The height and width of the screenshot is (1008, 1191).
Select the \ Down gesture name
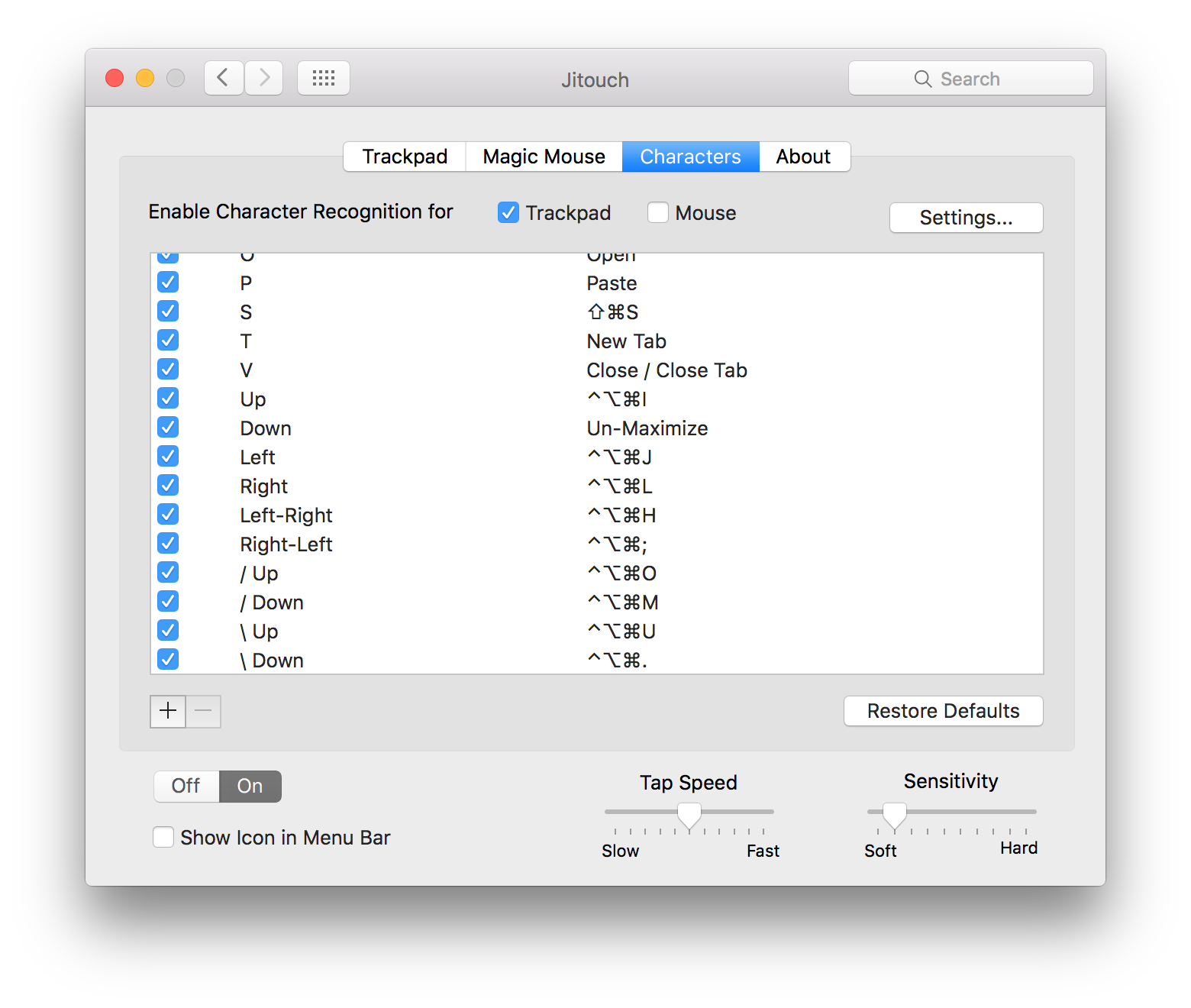tap(272, 661)
